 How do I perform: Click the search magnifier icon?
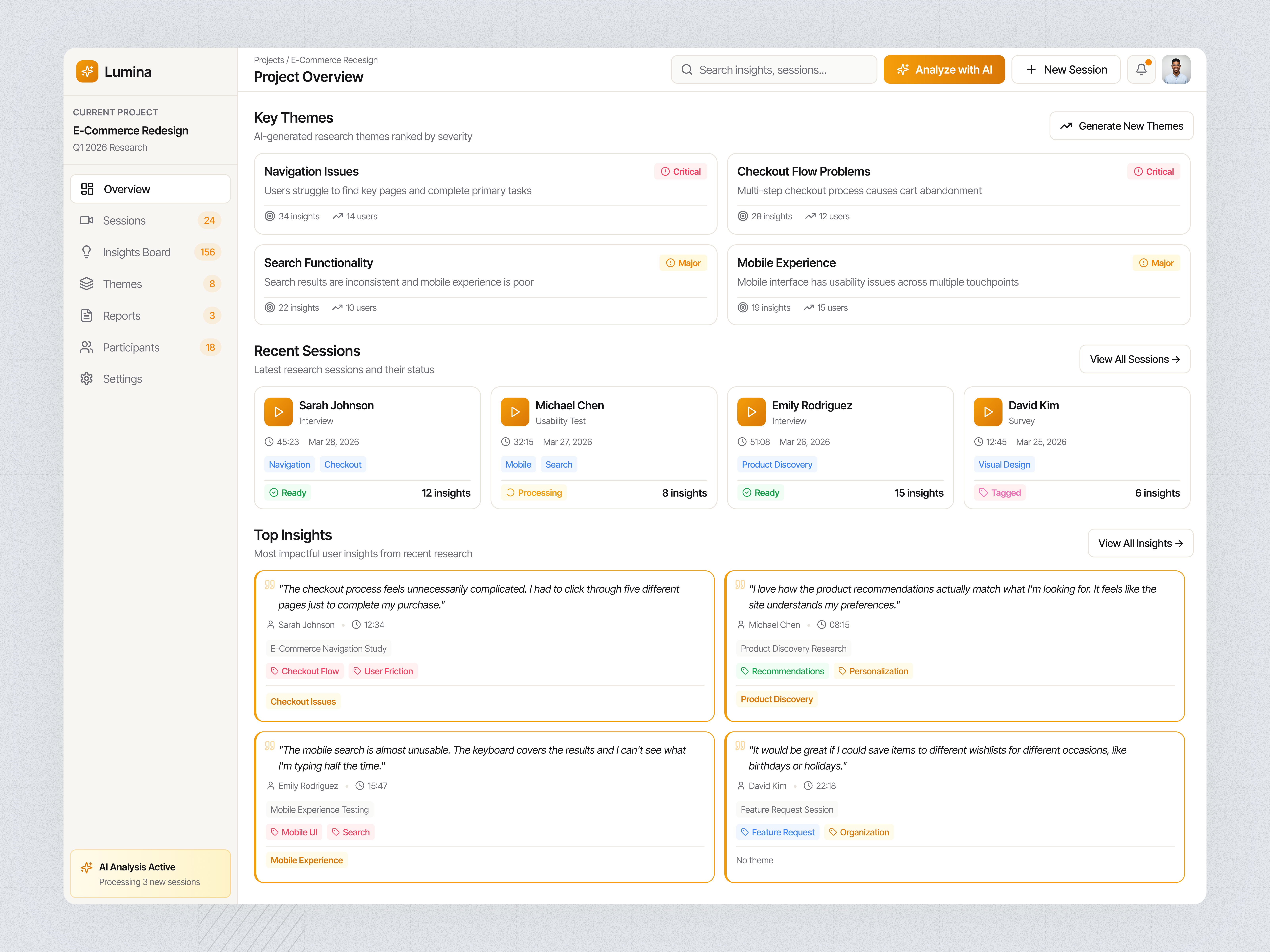coord(687,69)
